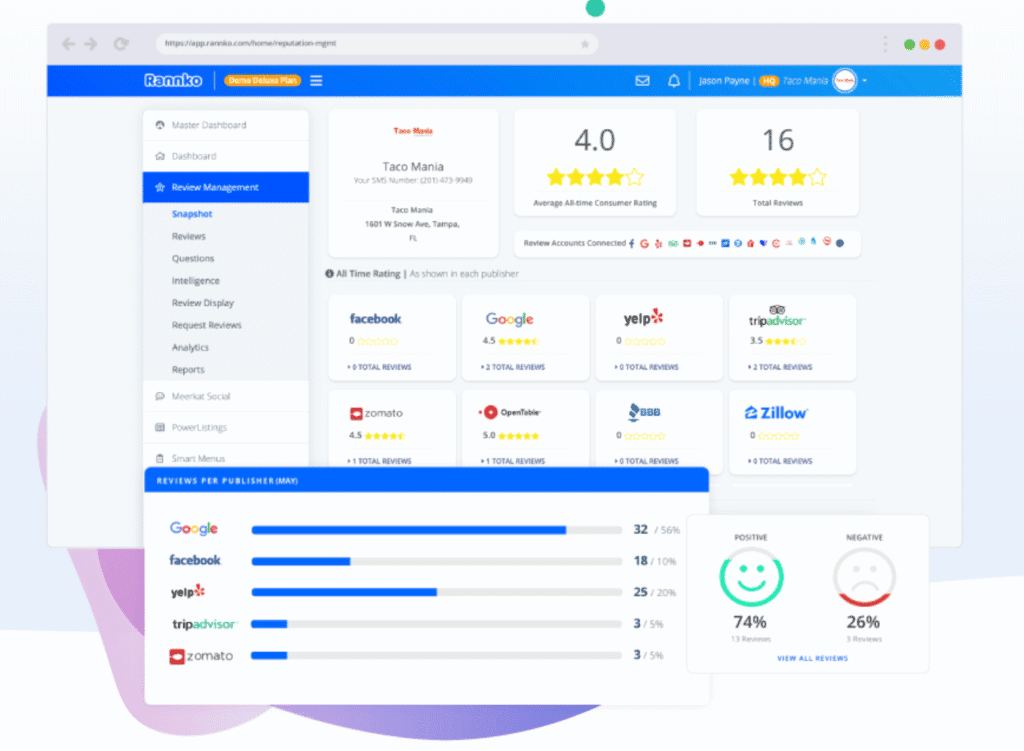Bookmark page with the star icon
The height and width of the screenshot is (751, 1024).
pos(585,44)
